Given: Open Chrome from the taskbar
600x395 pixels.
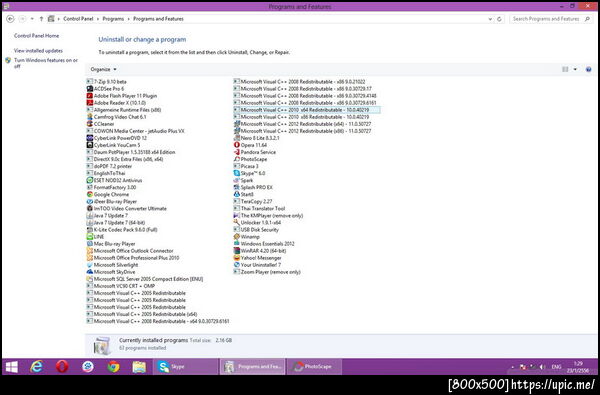Looking at the screenshot, I should [113, 367].
